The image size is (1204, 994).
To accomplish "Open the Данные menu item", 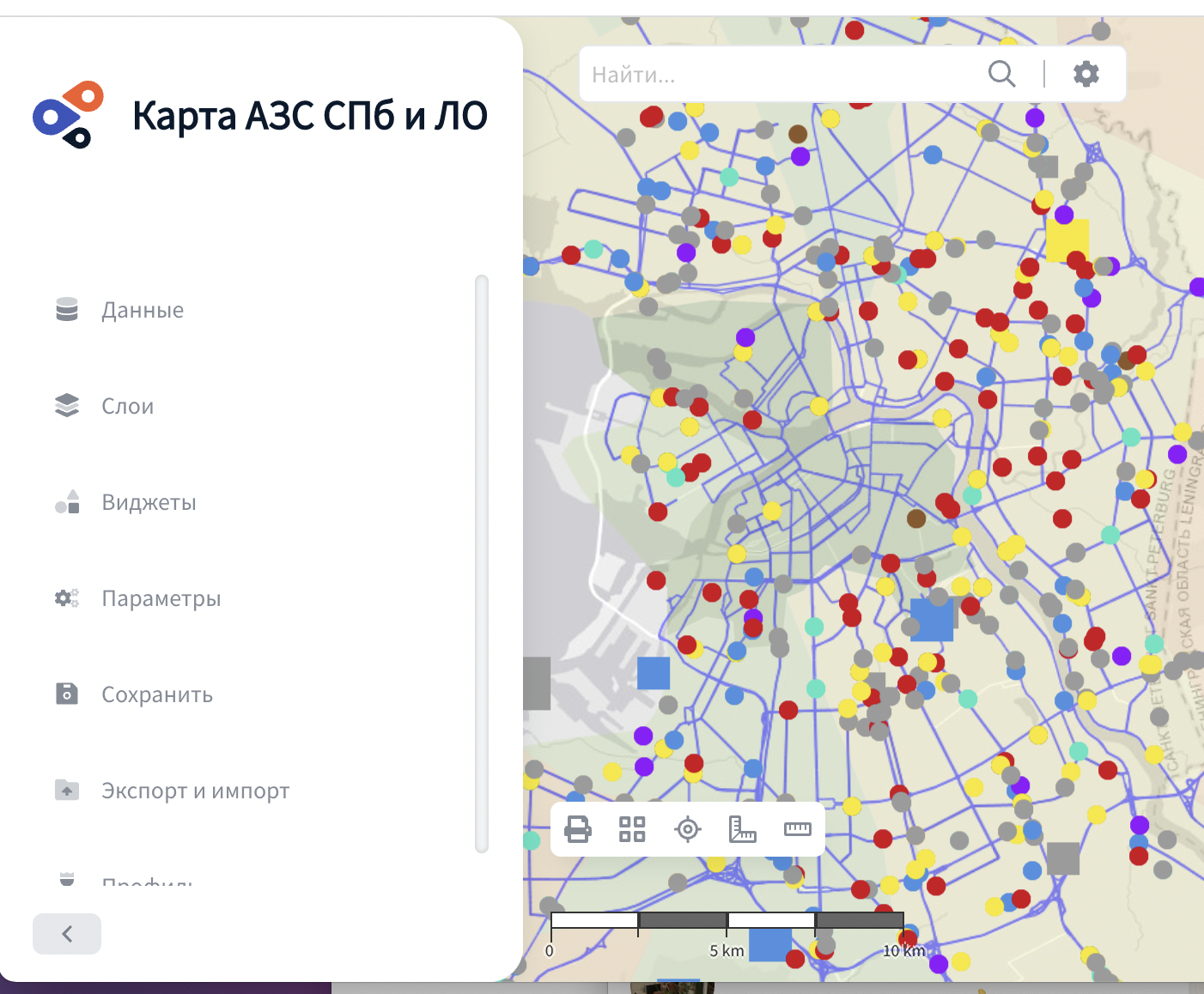I will pyautogui.click(x=143, y=310).
